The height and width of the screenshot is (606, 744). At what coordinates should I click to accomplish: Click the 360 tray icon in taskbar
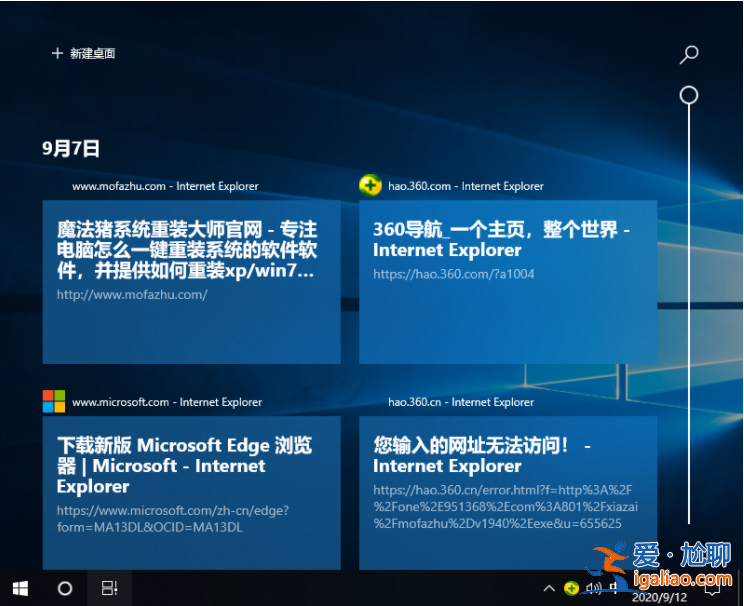click(x=571, y=588)
